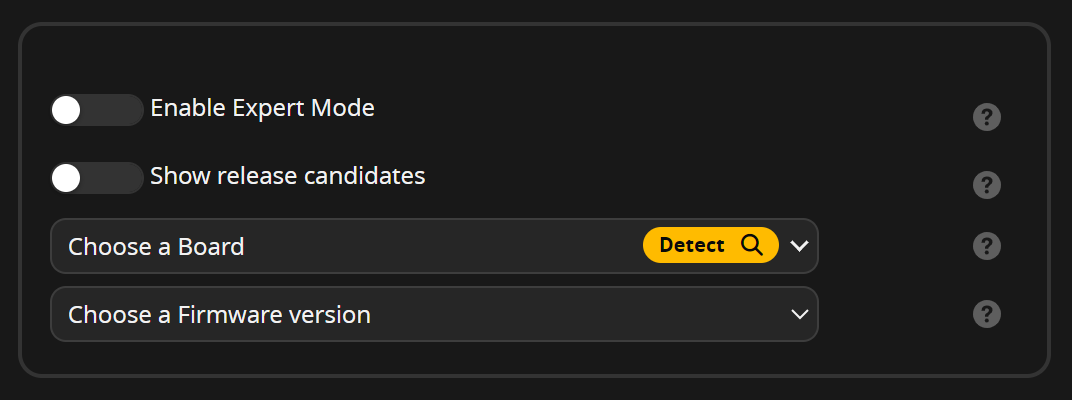The width and height of the screenshot is (1072, 400).
Task: Click the question mark beside Choose a Board
Action: 987,246
